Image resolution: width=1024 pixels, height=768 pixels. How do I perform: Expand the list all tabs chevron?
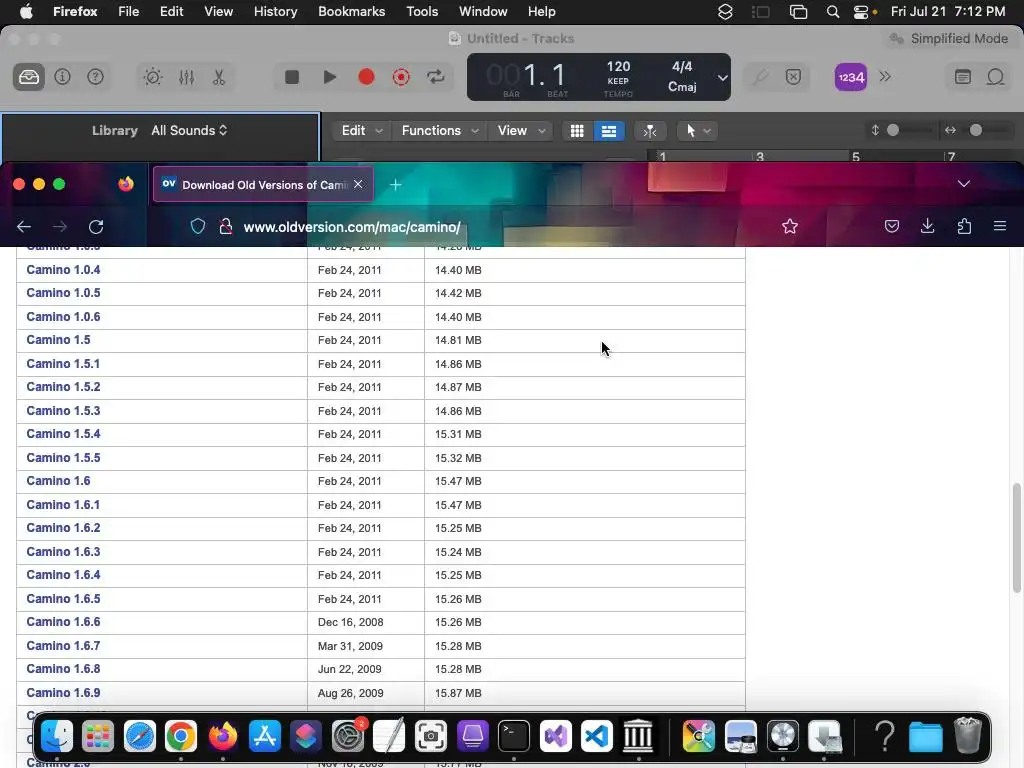(963, 184)
